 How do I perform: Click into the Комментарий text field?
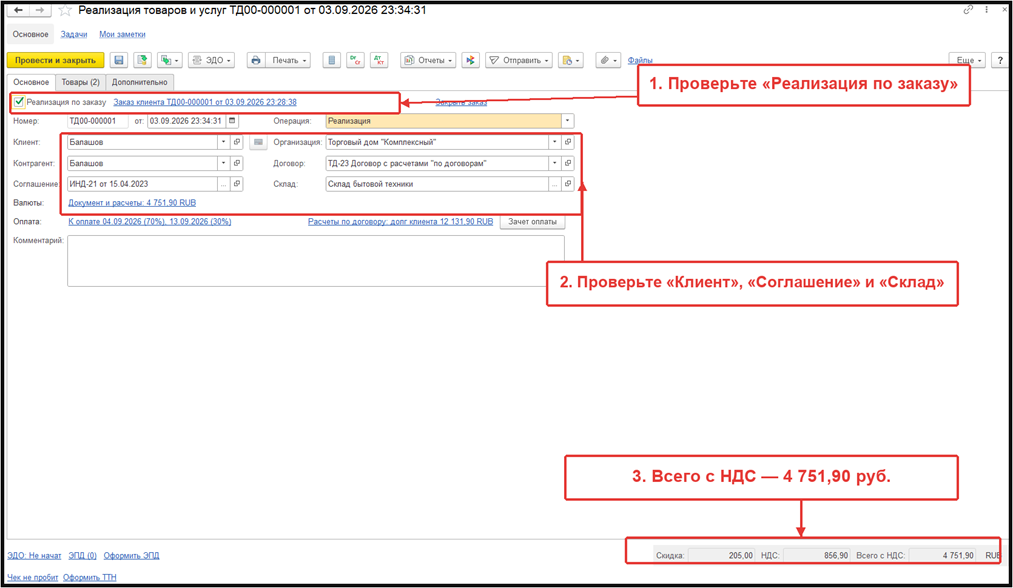pyautogui.click(x=315, y=260)
